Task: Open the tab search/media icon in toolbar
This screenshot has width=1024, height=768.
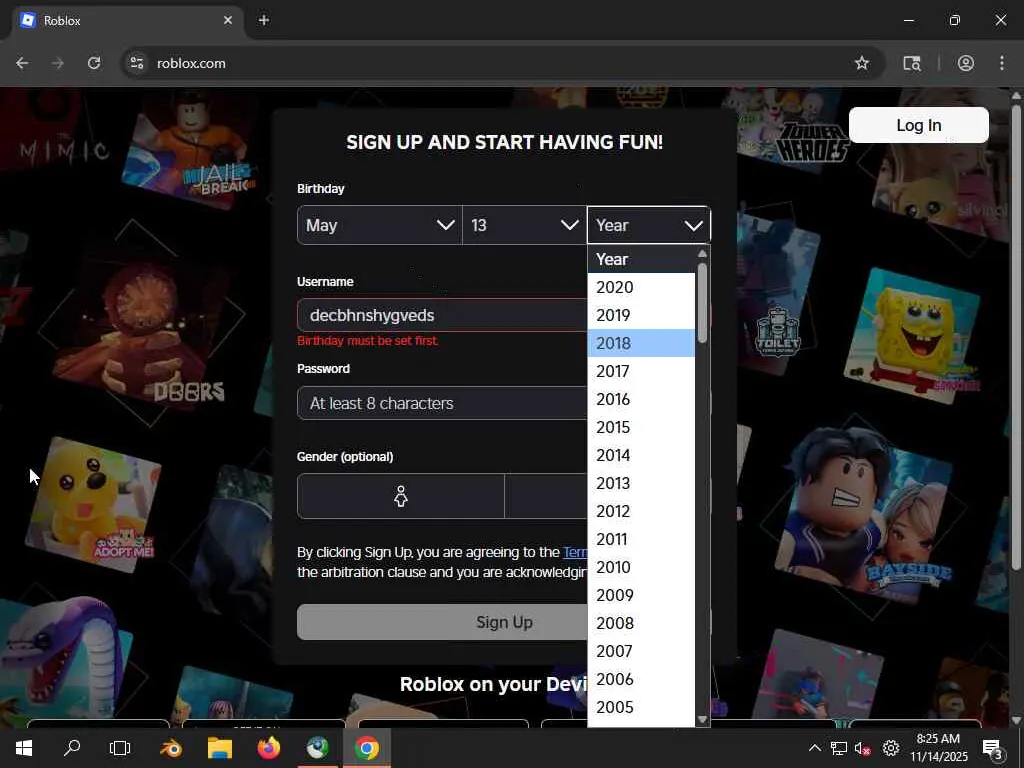Action: [x=912, y=63]
